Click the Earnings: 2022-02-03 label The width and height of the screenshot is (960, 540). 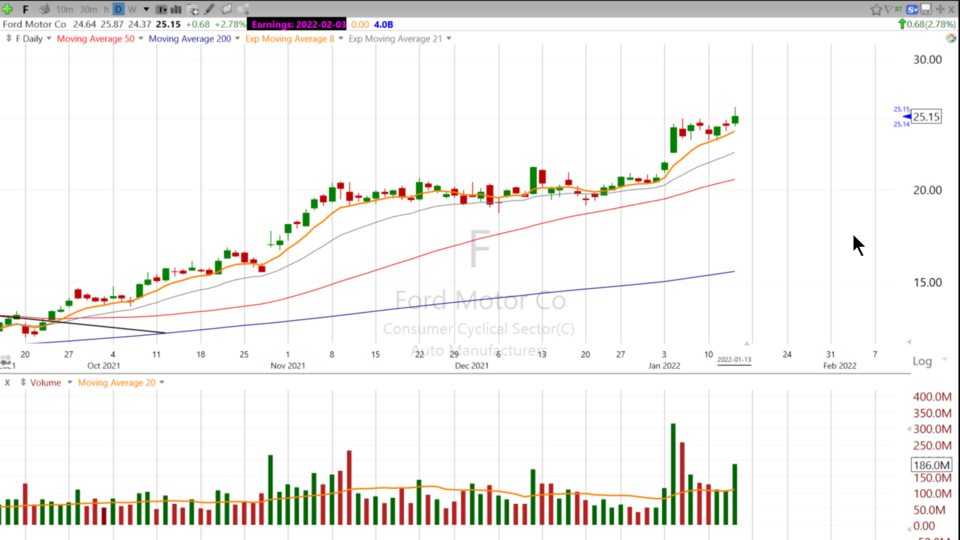pyautogui.click(x=298, y=24)
